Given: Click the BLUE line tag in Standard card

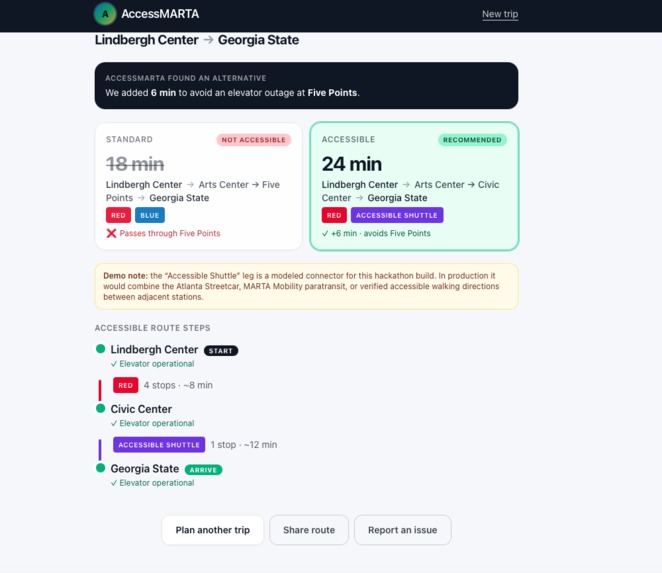Looking at the screenshot, I should (149, 215).
